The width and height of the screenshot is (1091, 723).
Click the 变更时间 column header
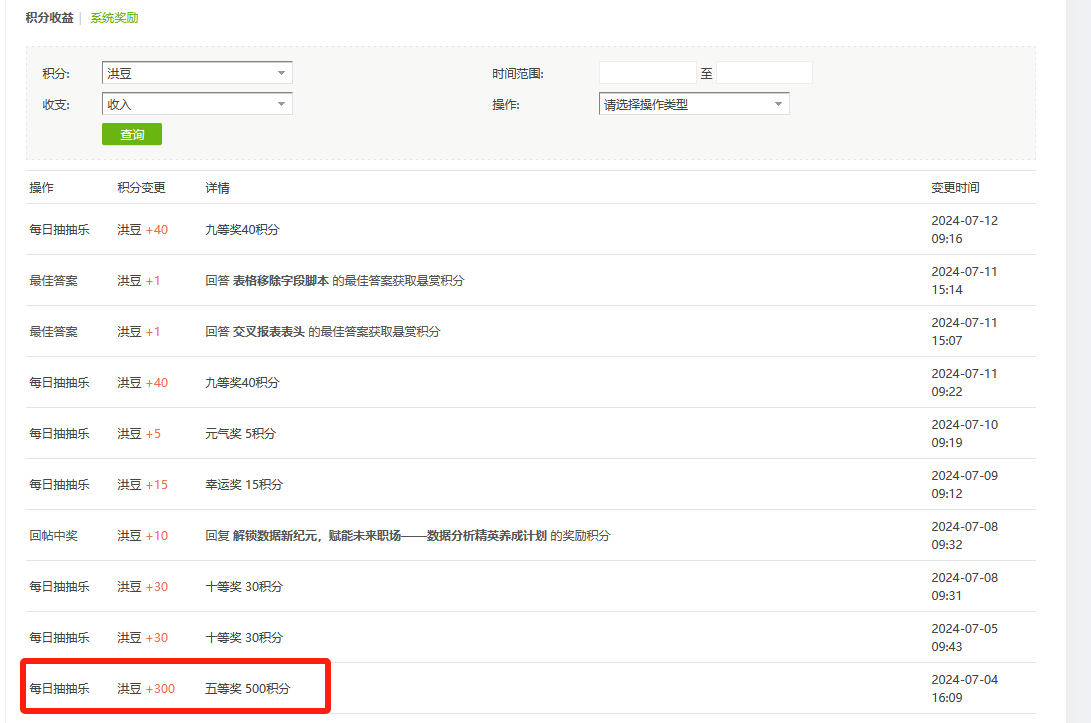[955, 188]
